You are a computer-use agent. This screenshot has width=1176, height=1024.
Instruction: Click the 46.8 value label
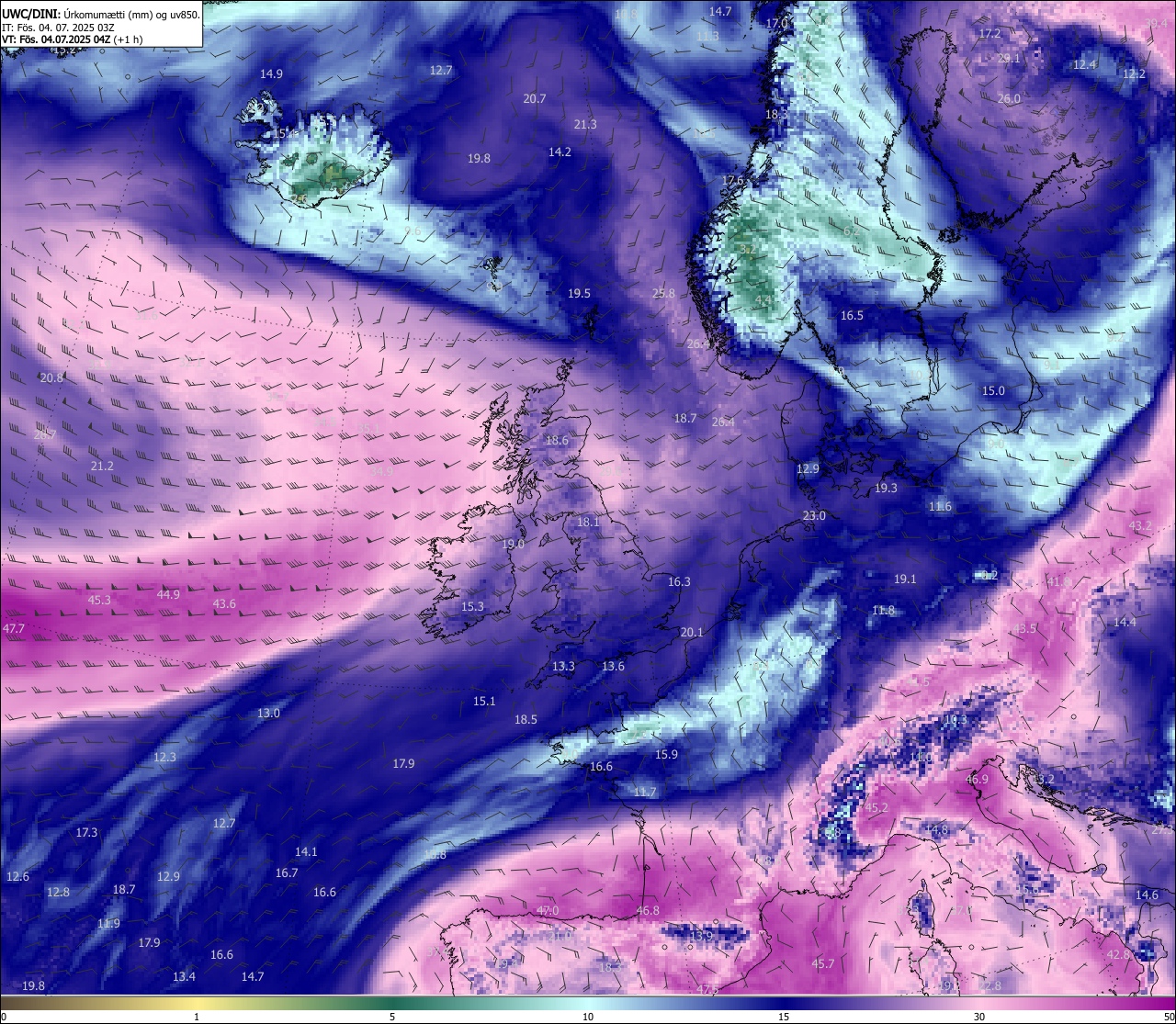[648, 910]
